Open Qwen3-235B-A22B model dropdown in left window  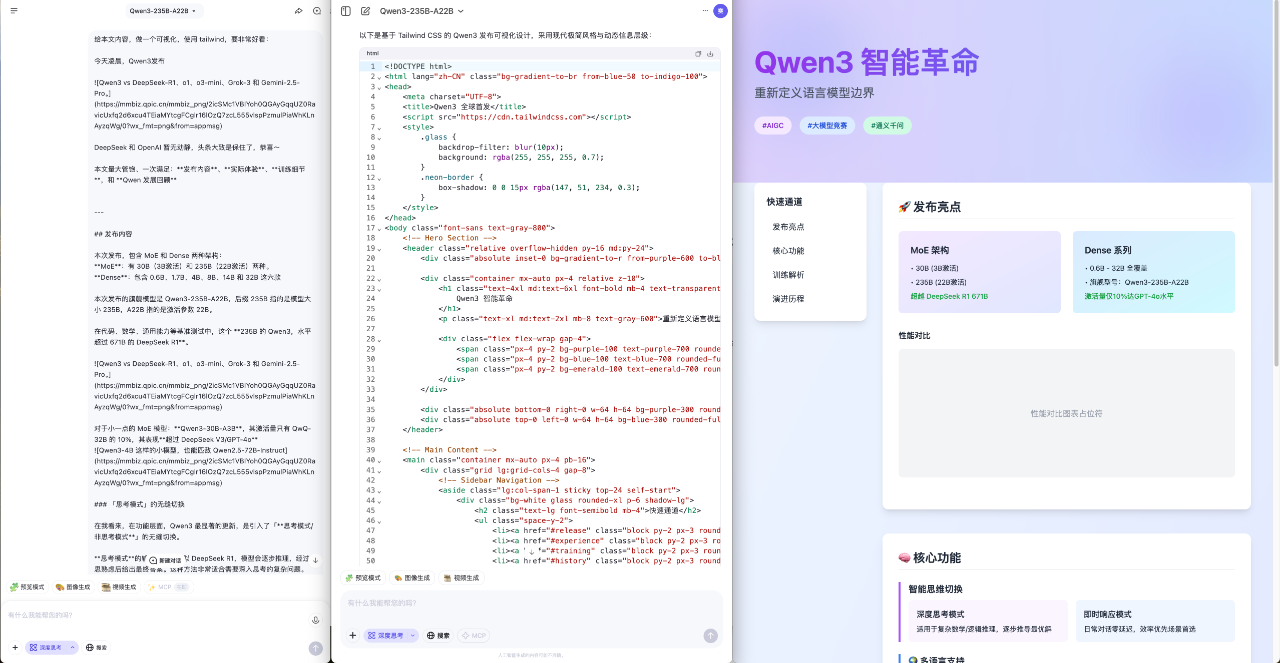click(x=164, y=11)
